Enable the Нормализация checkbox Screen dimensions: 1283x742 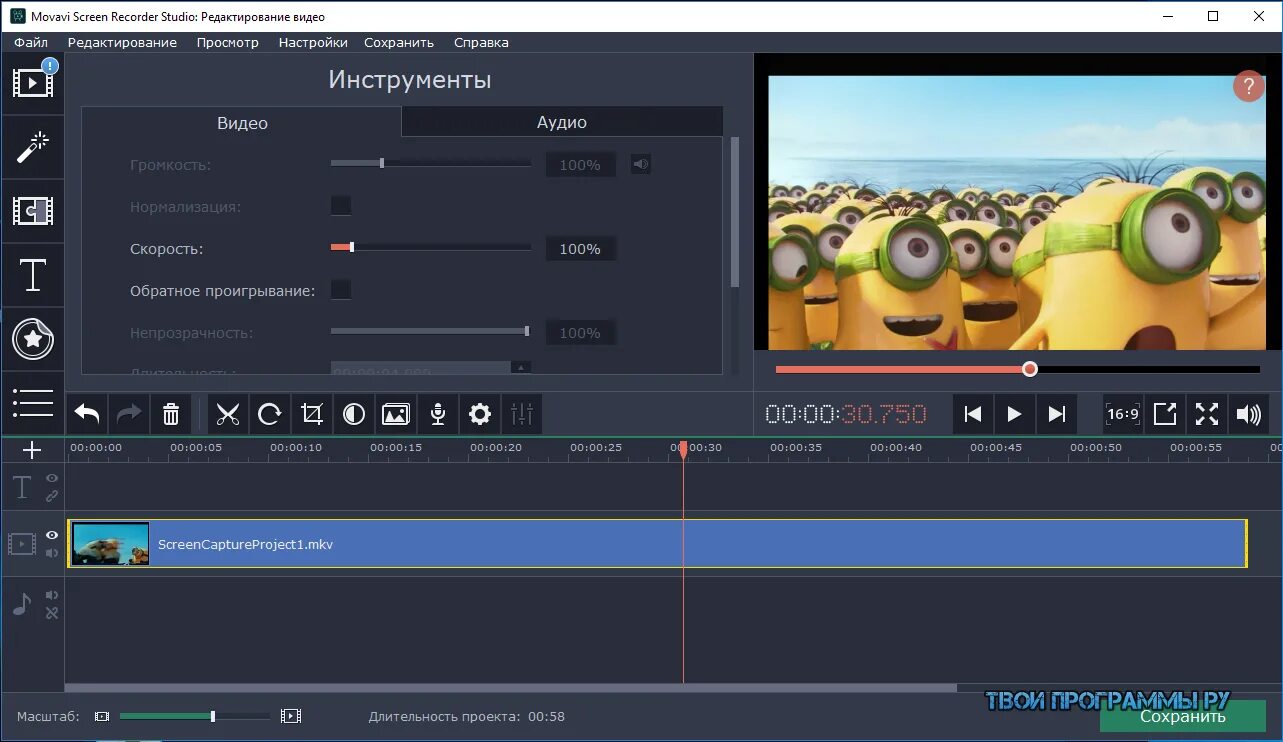[341, 206]
